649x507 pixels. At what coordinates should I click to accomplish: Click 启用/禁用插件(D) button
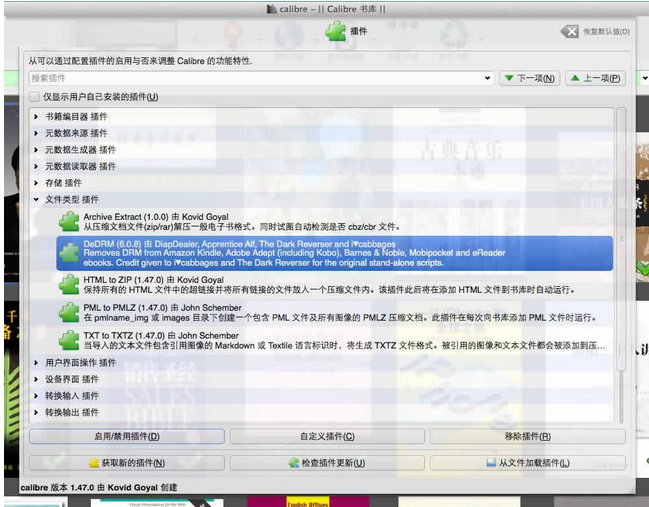pos(127,436)
